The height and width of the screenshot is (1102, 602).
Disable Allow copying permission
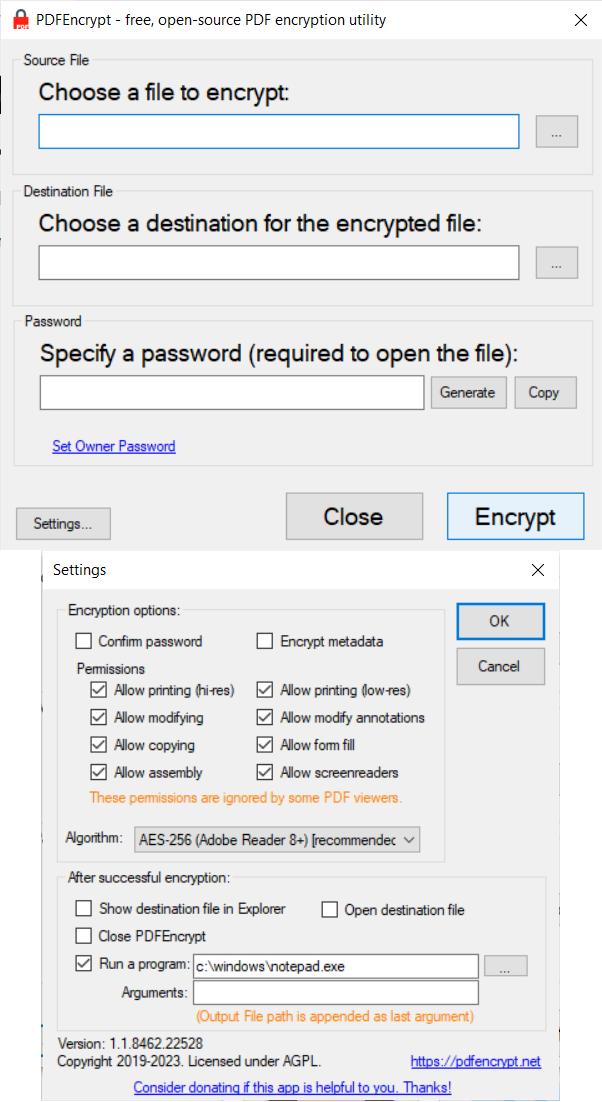click(x=99, y=745)
